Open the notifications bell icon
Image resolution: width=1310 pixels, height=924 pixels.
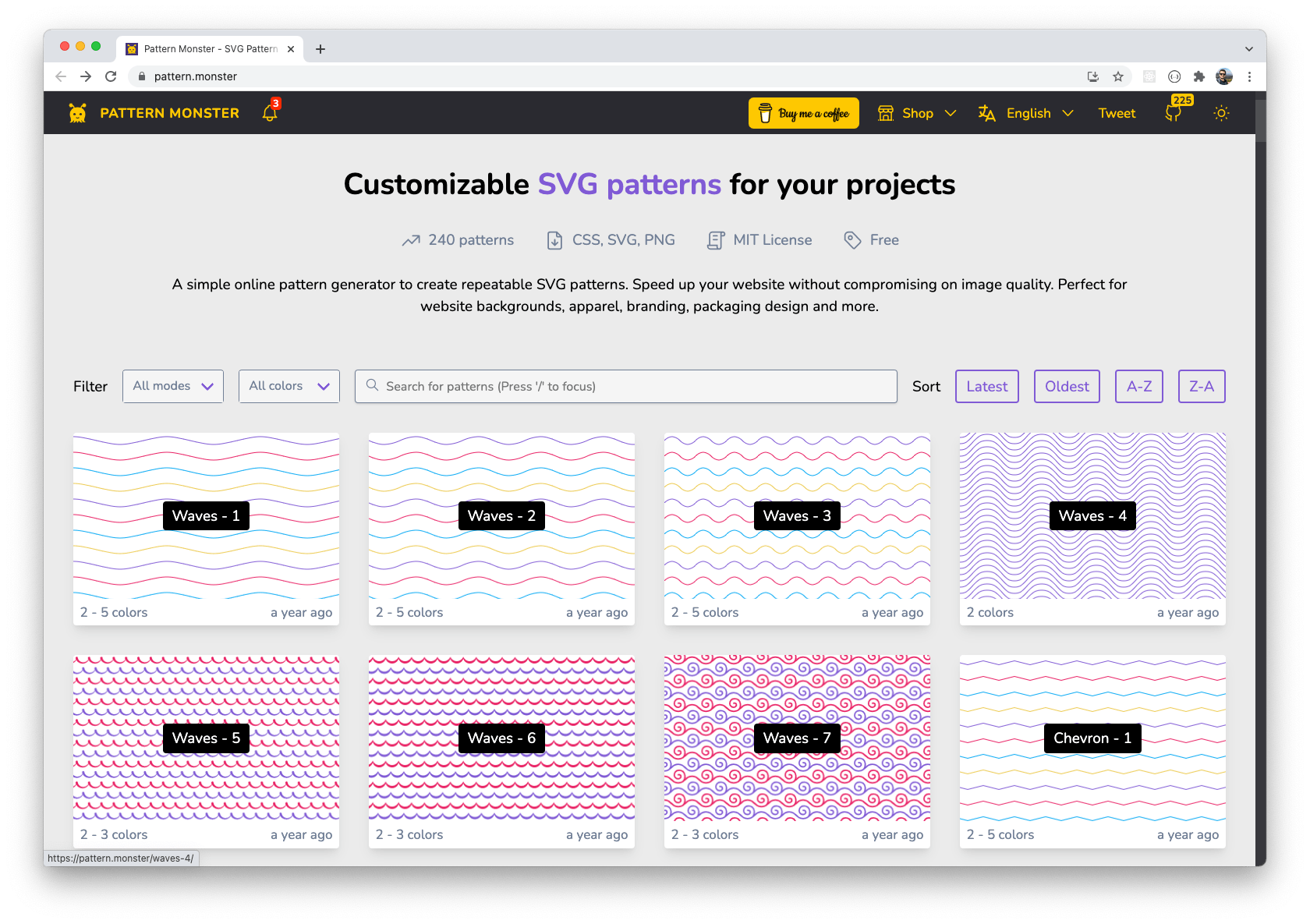pyautogui.click(x=270, y=113)
